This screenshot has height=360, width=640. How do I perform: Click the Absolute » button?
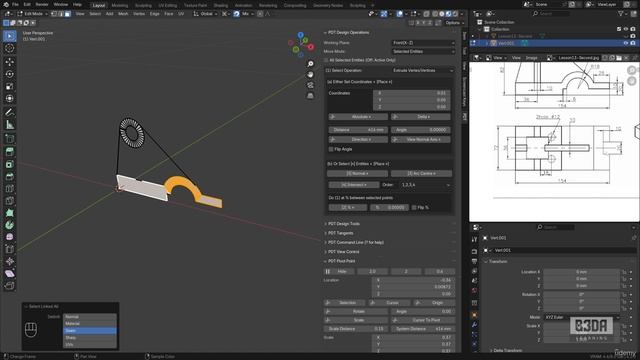pyautogui.click(x=358, y=117)
